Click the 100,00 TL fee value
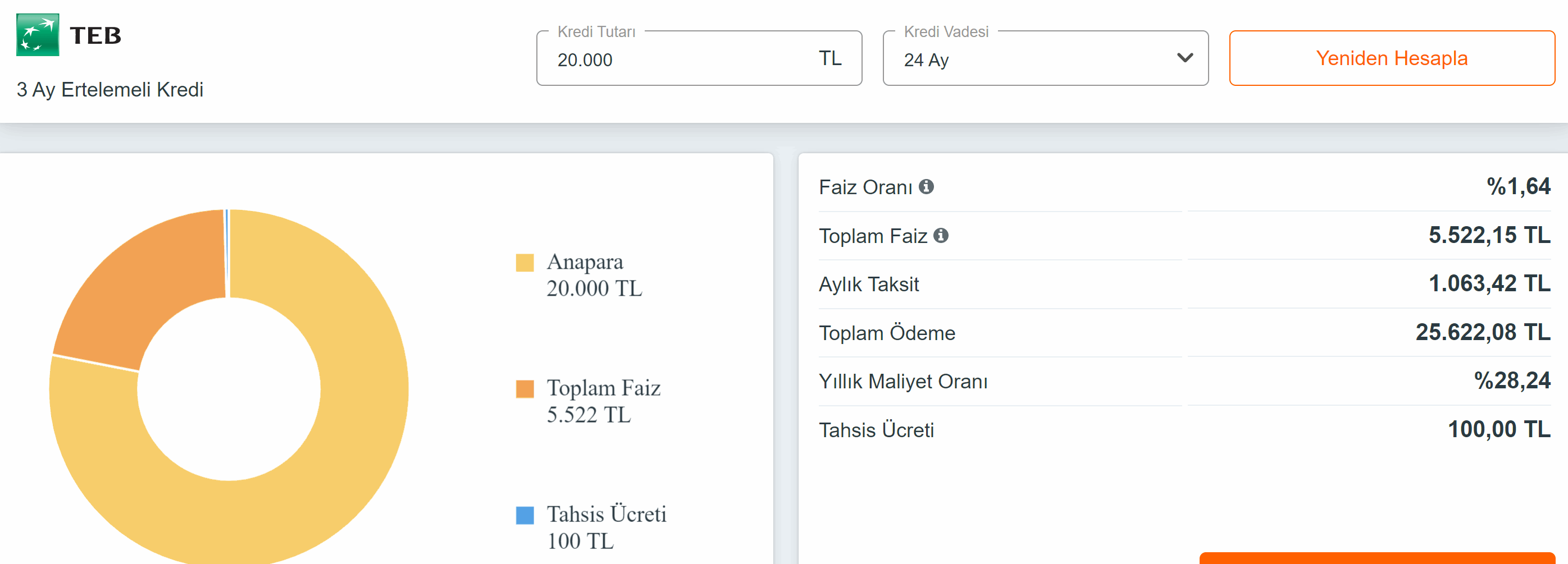1568x564 pixels. tap(1498, 429)
